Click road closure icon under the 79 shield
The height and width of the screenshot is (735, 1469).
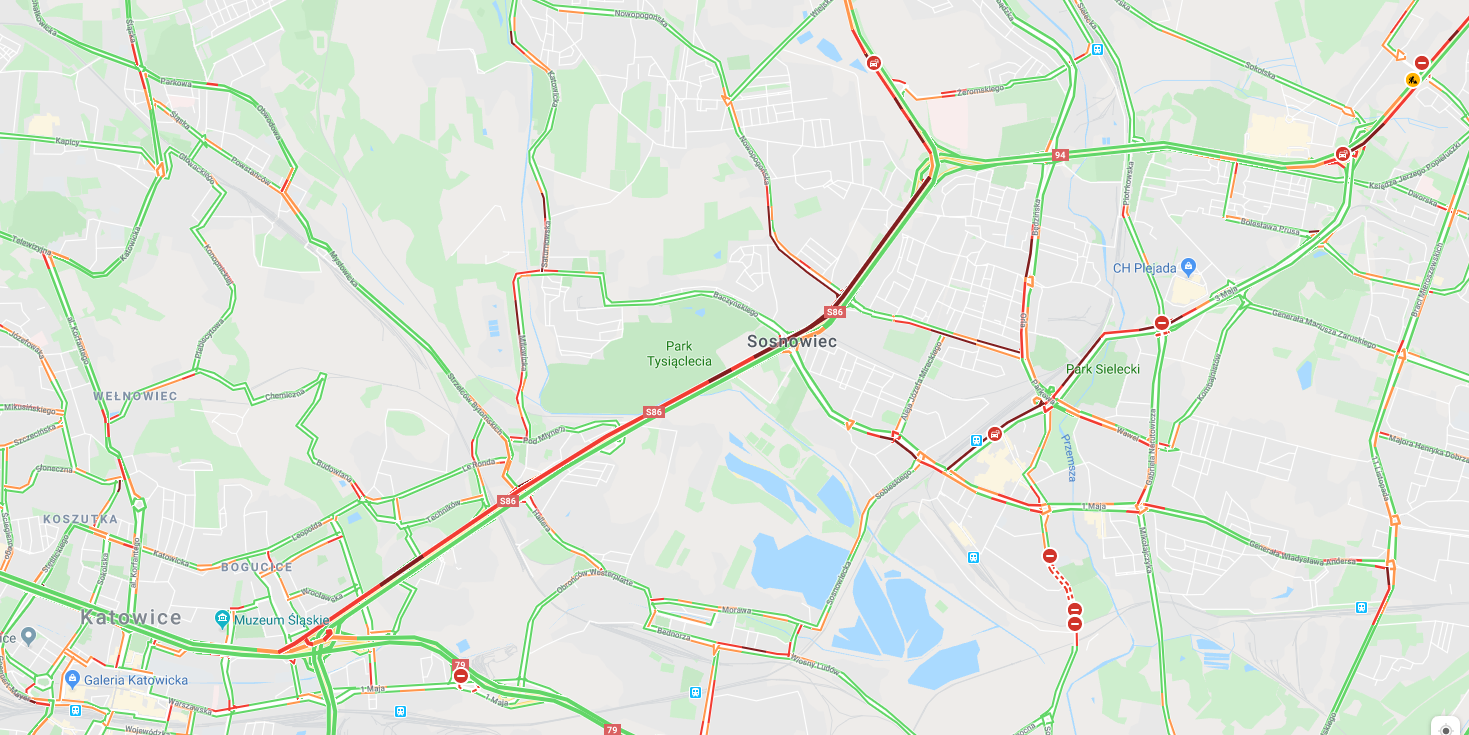(461, 676)
